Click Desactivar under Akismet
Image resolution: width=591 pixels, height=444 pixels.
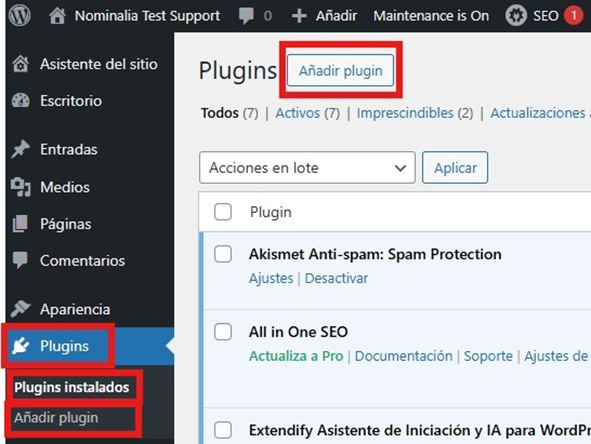tap(336, 279)
